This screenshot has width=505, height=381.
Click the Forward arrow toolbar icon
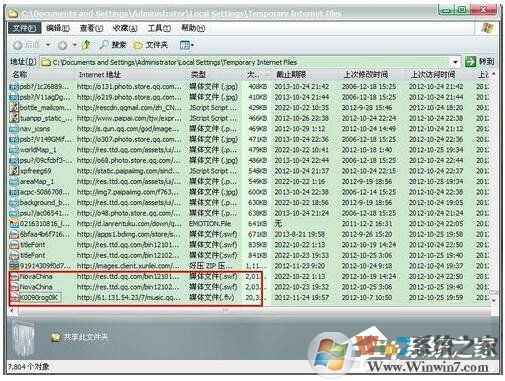pos(62,45)
